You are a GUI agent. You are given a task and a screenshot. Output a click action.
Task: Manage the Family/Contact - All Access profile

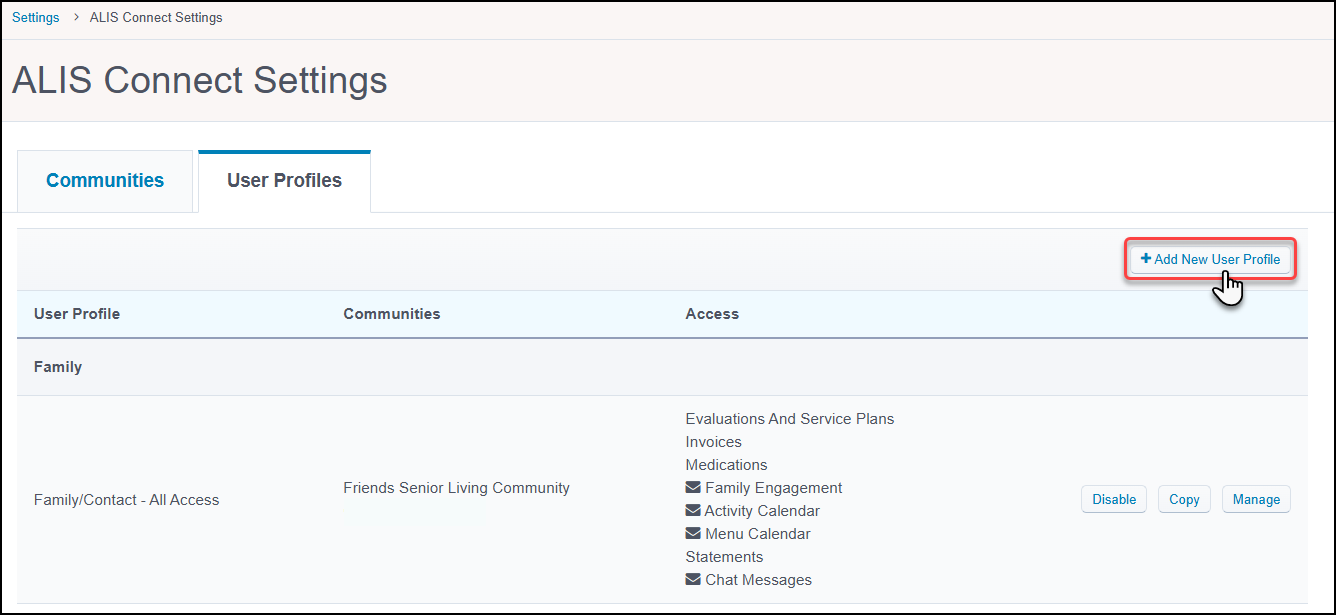(1256, 499)
